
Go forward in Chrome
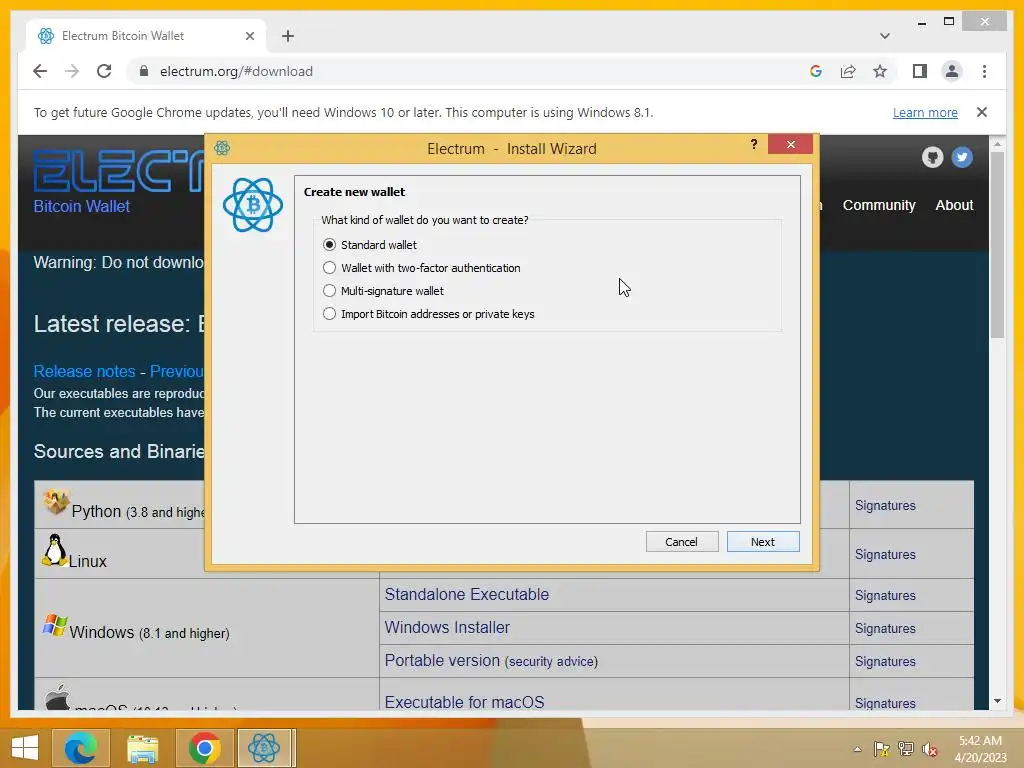click(x=72, y=71)
